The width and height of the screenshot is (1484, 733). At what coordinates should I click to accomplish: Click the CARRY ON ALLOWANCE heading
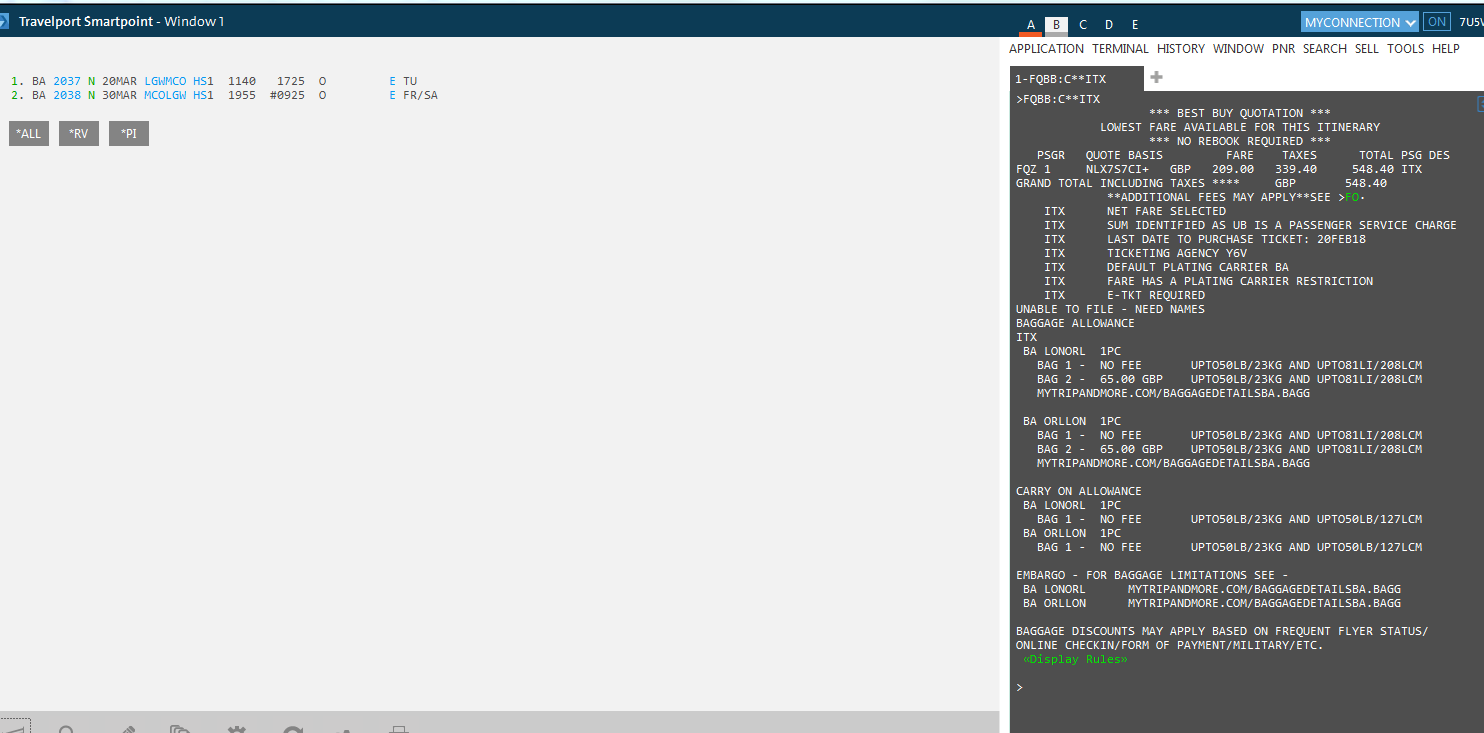(x=1078, y=491)
